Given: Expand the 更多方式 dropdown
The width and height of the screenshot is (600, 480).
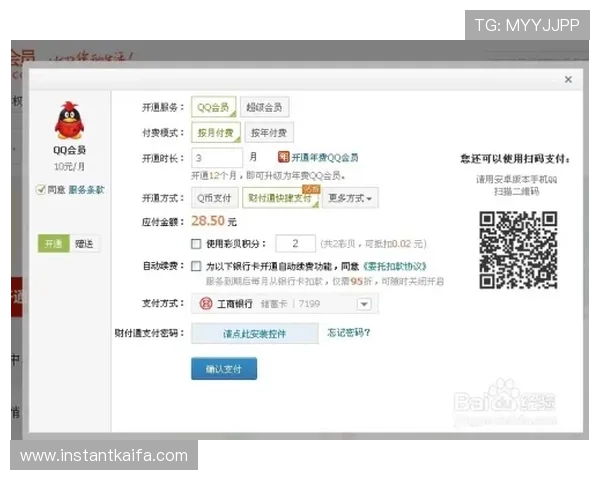Looking at the screenshot, I should pos(350,198).
